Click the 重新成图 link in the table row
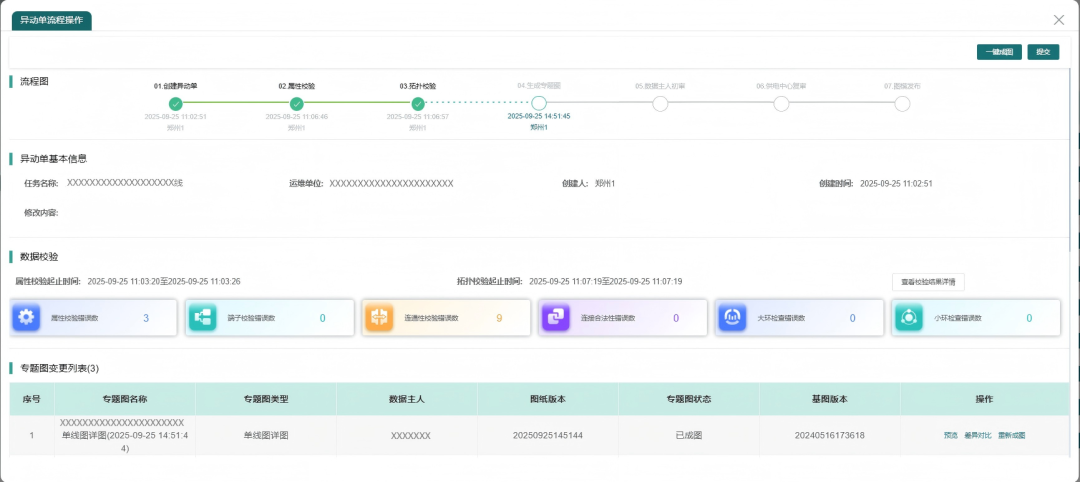Screen dimensions: 1080x482 [x=1011, y=435]
